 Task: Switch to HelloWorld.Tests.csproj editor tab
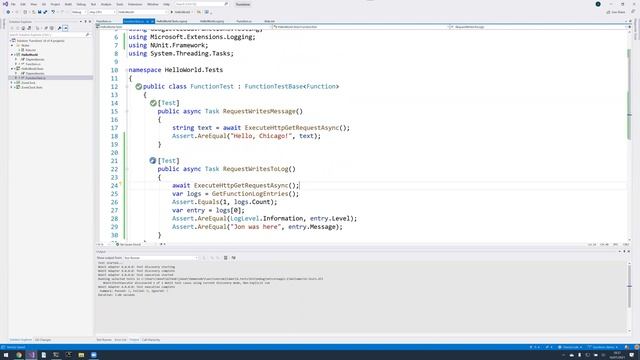point(172,21)
